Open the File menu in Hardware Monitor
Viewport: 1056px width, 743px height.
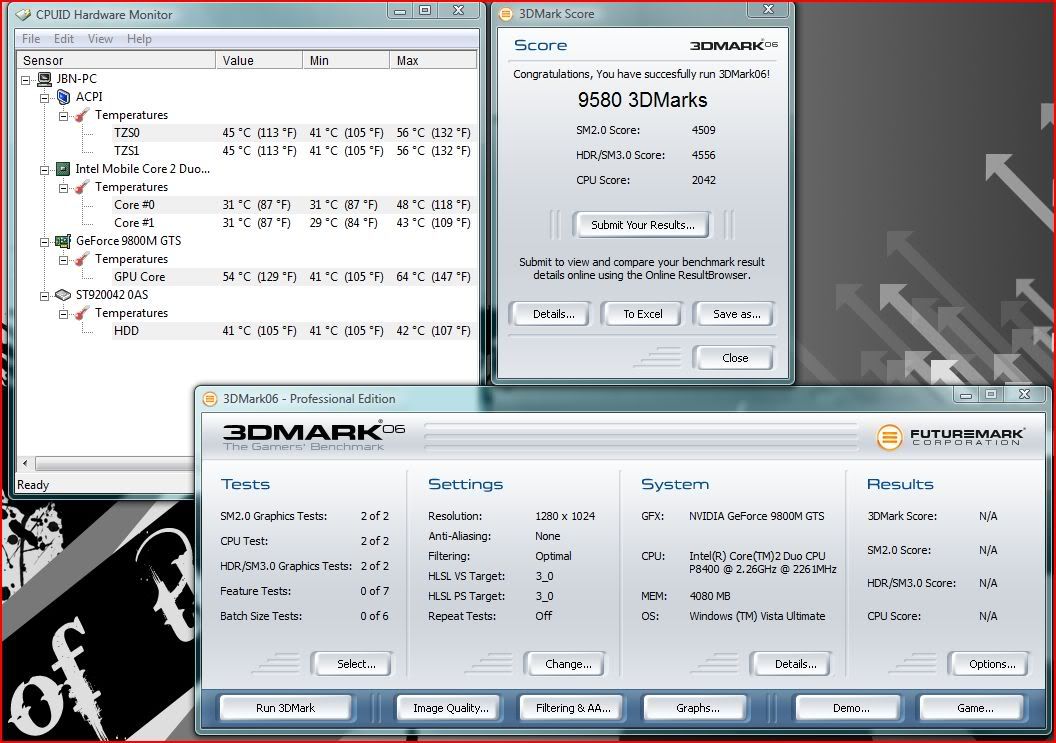click(x=31, y=39)
